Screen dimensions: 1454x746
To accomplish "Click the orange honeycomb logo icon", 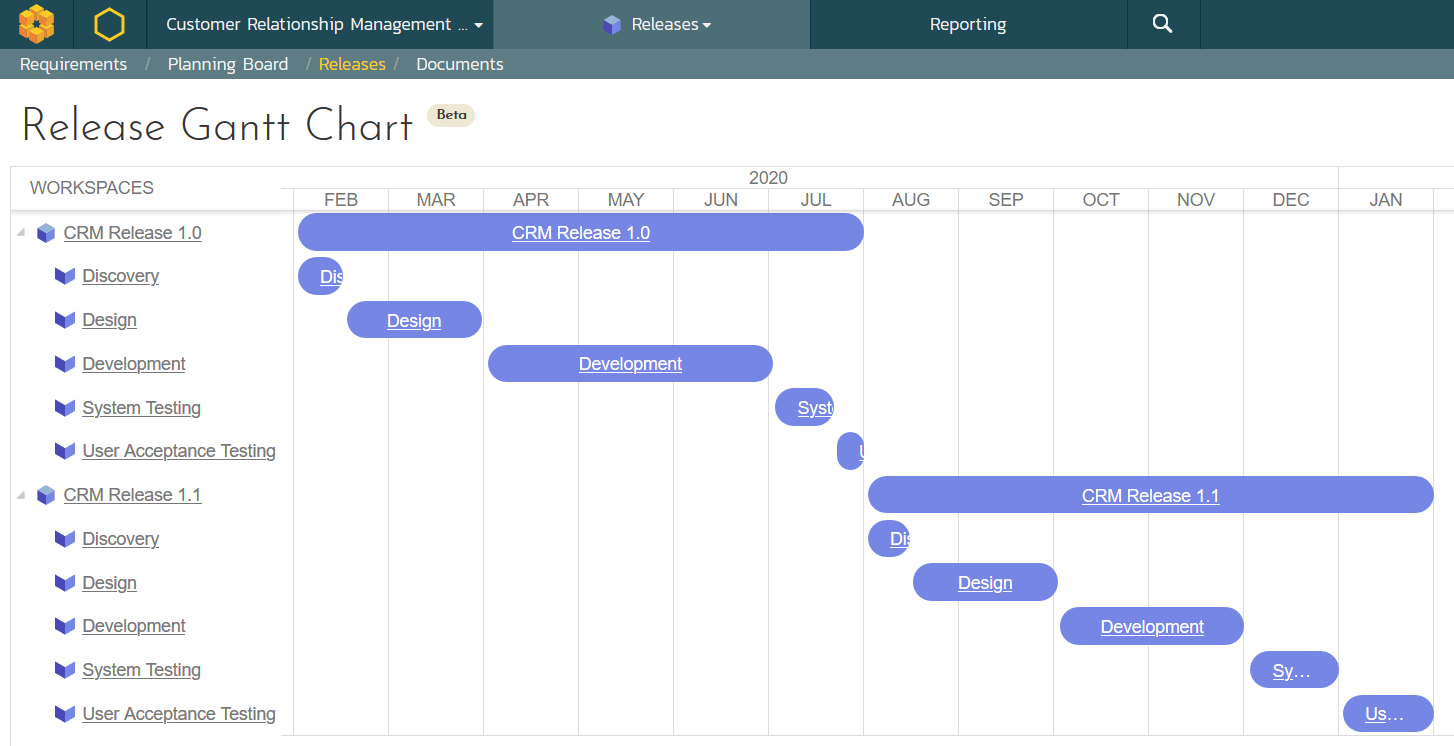I will (37, 24).
